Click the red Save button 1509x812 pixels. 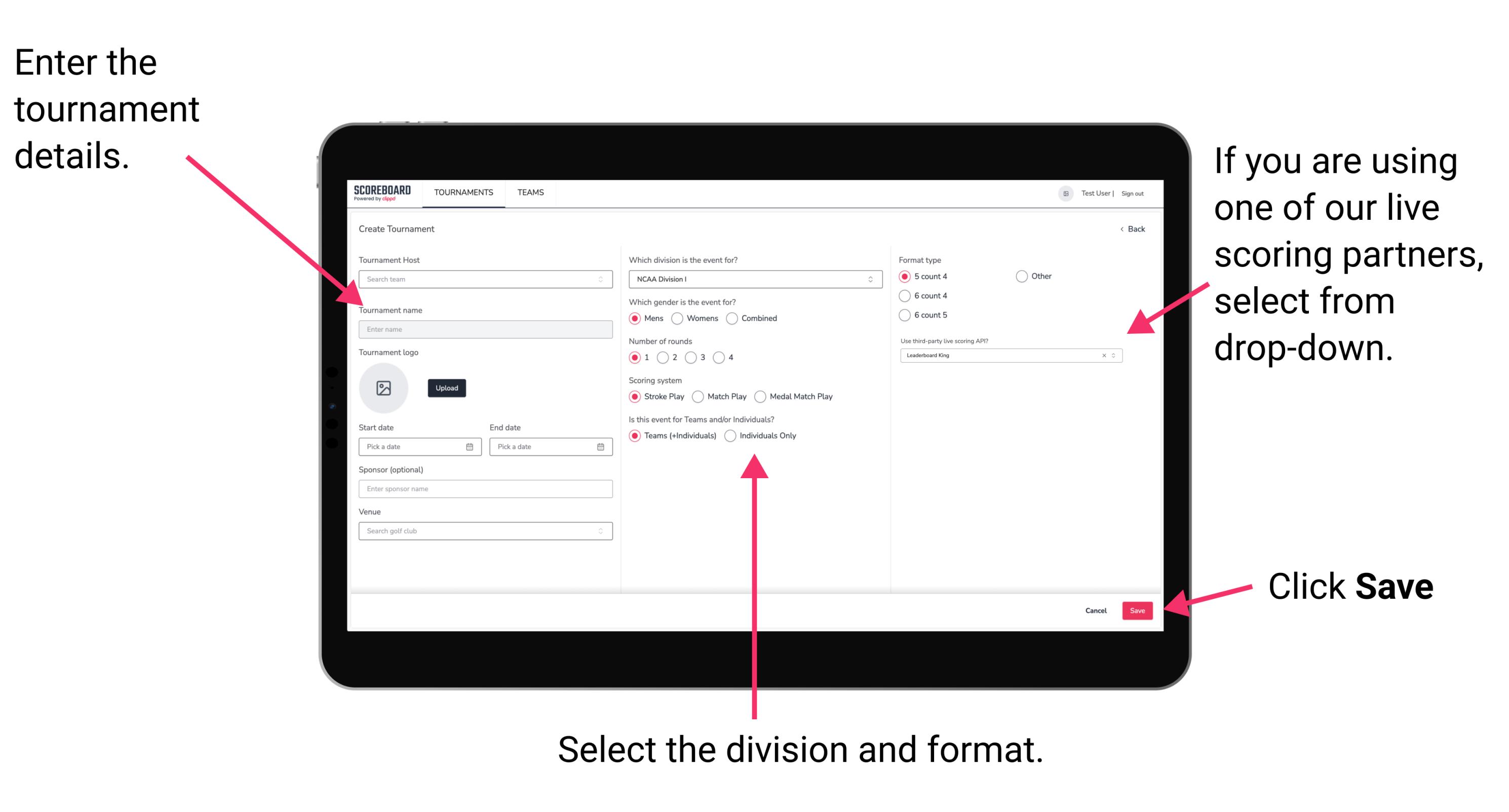[1139, 610]
